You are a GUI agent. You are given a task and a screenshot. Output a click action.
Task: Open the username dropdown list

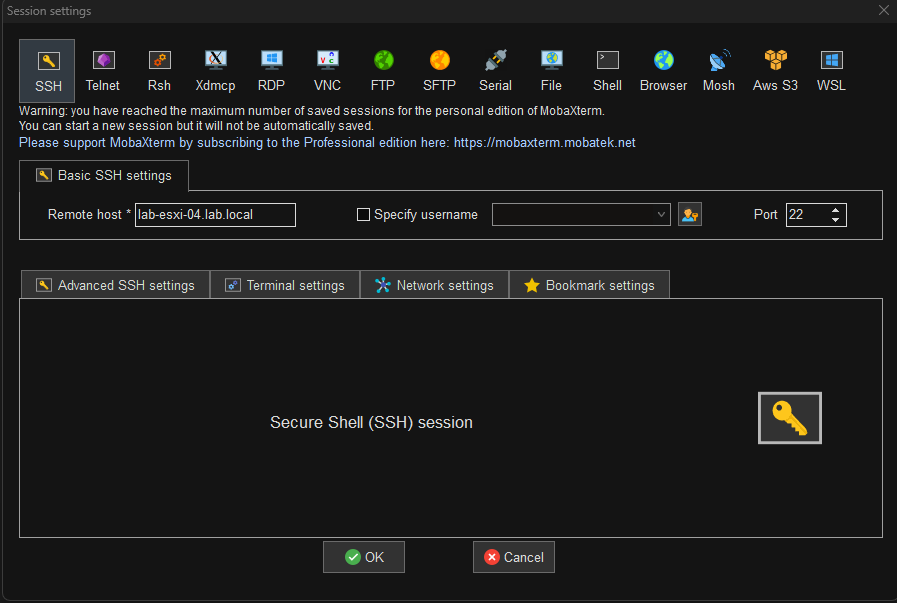[660, 214]
